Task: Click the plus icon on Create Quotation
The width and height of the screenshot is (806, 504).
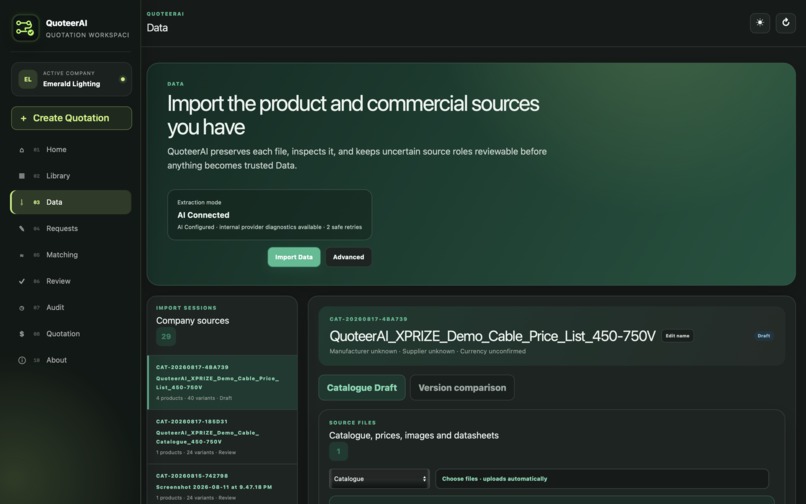Action: click(x=23, y=118)
